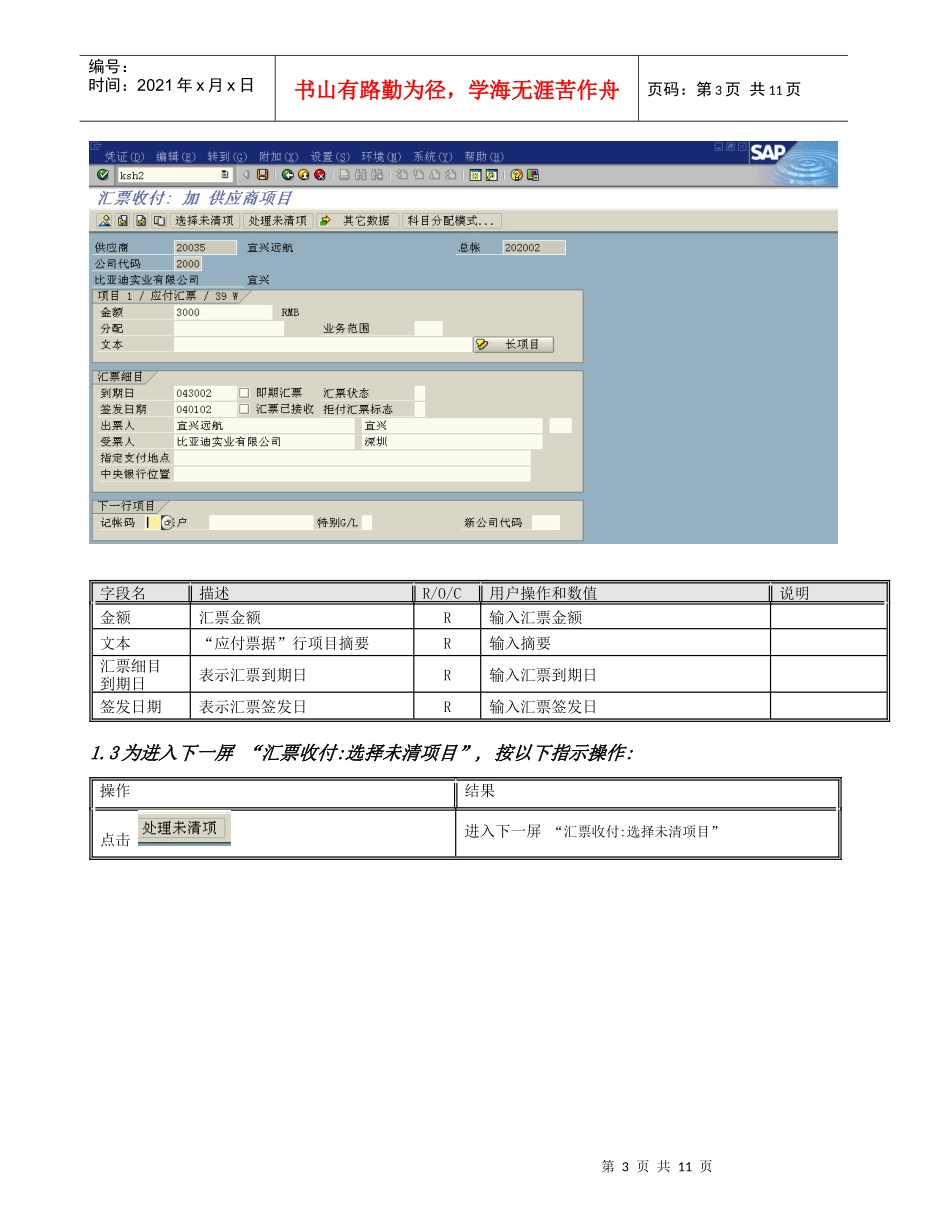Click the red Cancel icon
This screenshot has width=950, height=1230.
point(320,175)
